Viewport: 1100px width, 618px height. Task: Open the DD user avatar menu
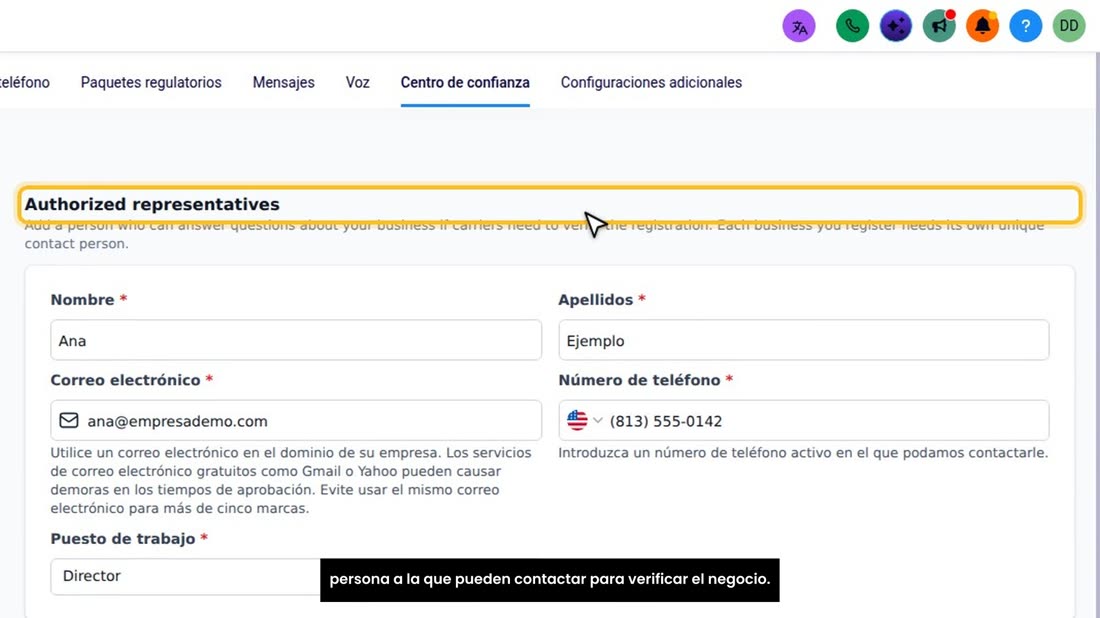(x=1068, y=27)
